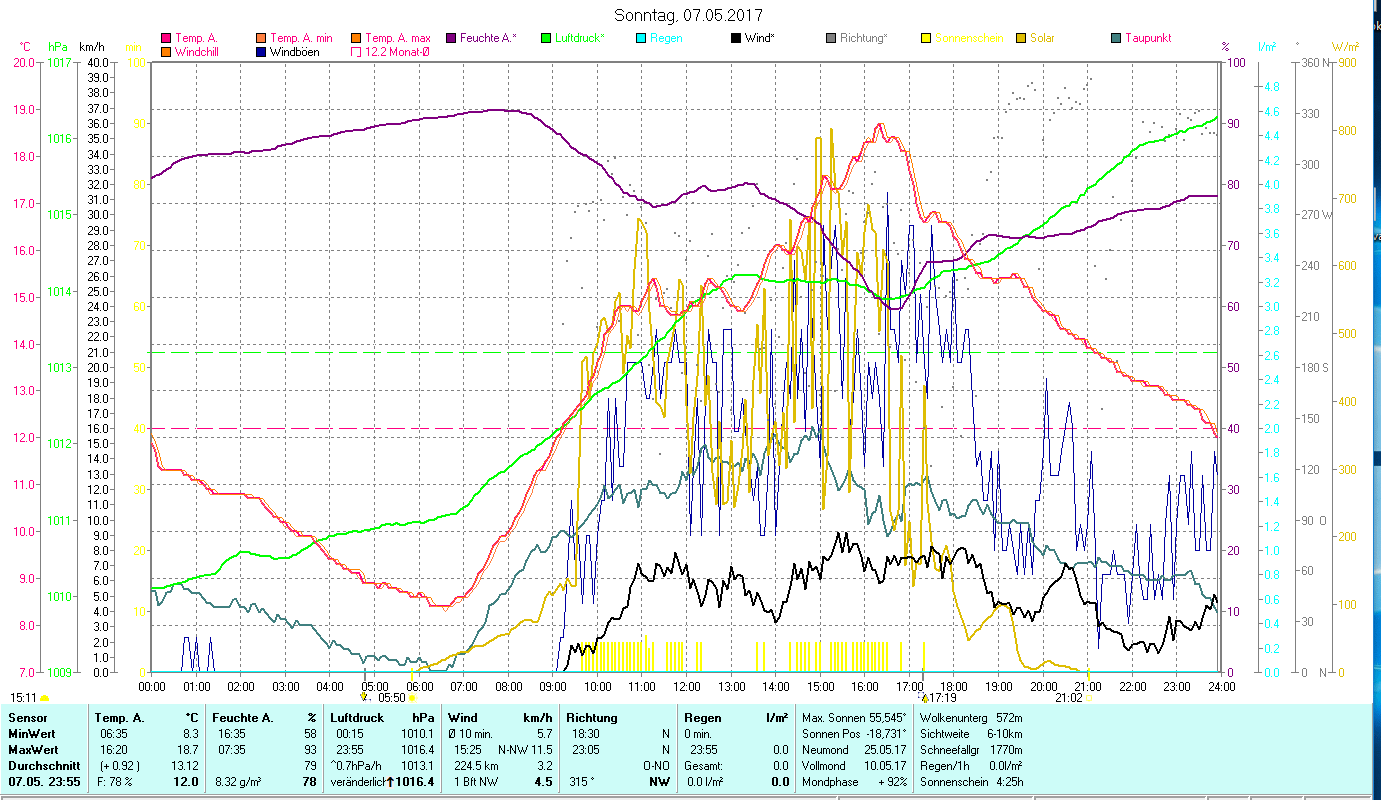This screenshot has width=1381, height=800.
Task: Click the Mondphase +92% entry
Action: click(855, 782)
